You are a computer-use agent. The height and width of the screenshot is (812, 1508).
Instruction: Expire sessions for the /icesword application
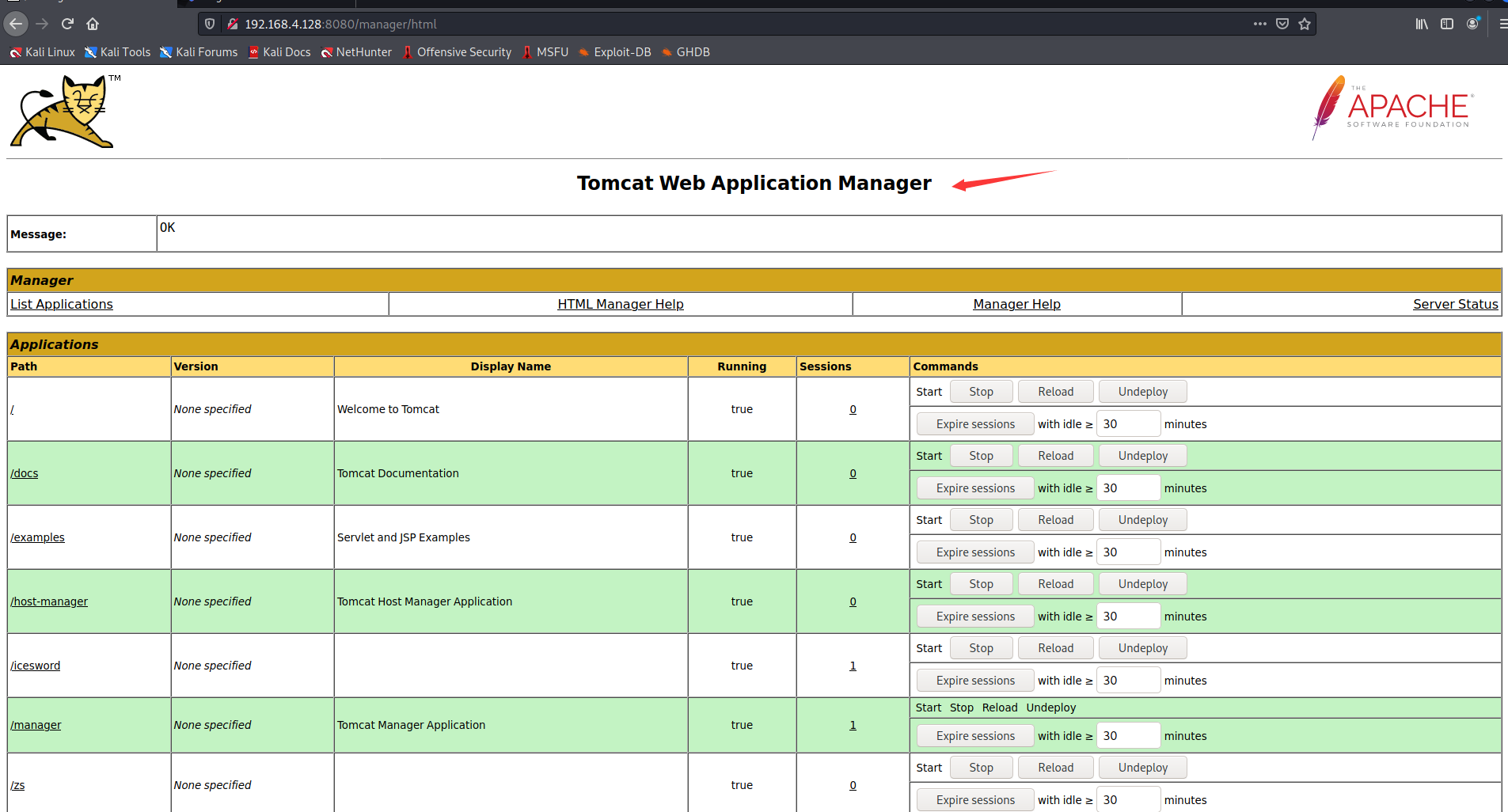(x=975, y=681)
